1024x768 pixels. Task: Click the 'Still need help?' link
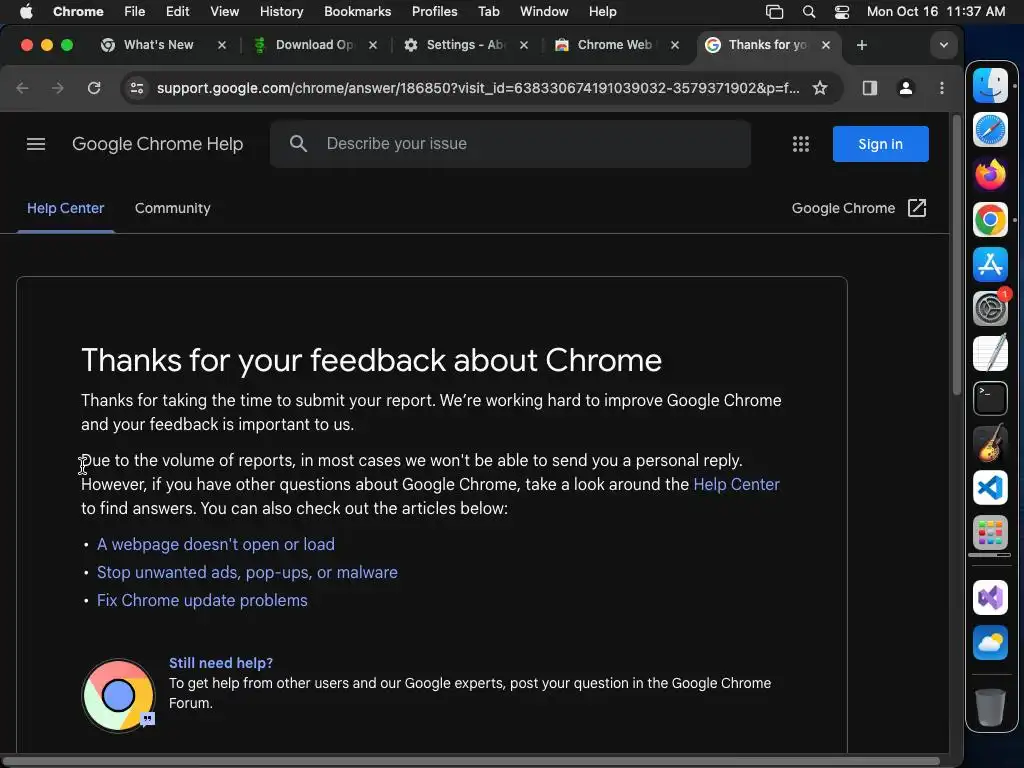click(x=221, y=663)
